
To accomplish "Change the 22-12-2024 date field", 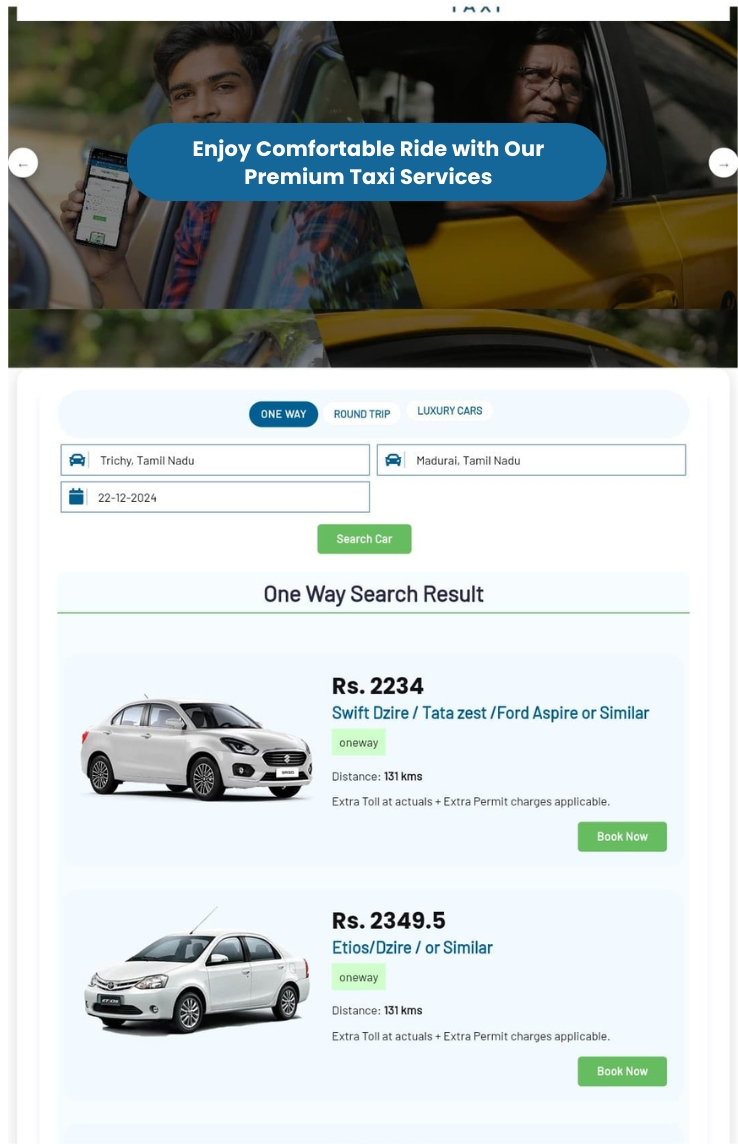I will (x=215, y=498).
